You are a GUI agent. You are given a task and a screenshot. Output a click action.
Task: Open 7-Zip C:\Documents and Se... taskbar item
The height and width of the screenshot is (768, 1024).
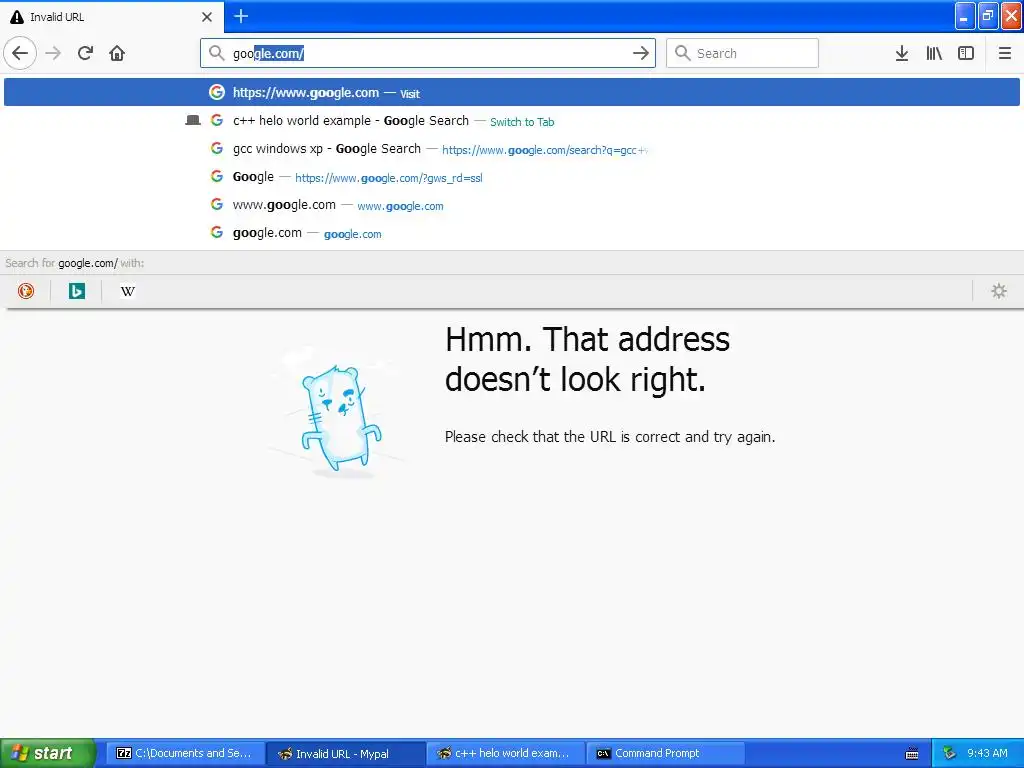(185, 753)
